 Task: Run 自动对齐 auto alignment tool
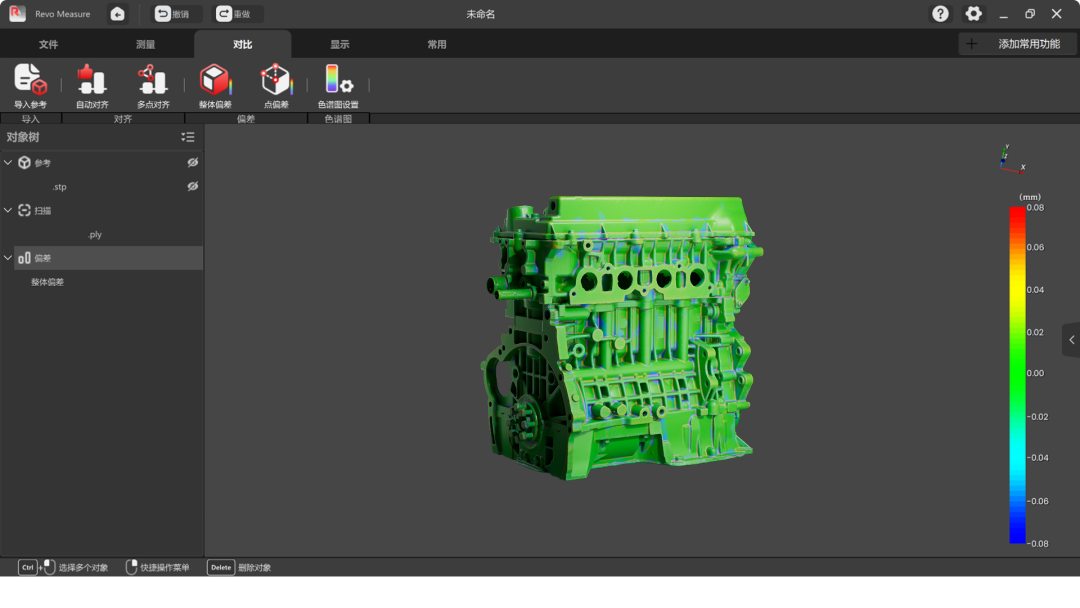point(92,80)
